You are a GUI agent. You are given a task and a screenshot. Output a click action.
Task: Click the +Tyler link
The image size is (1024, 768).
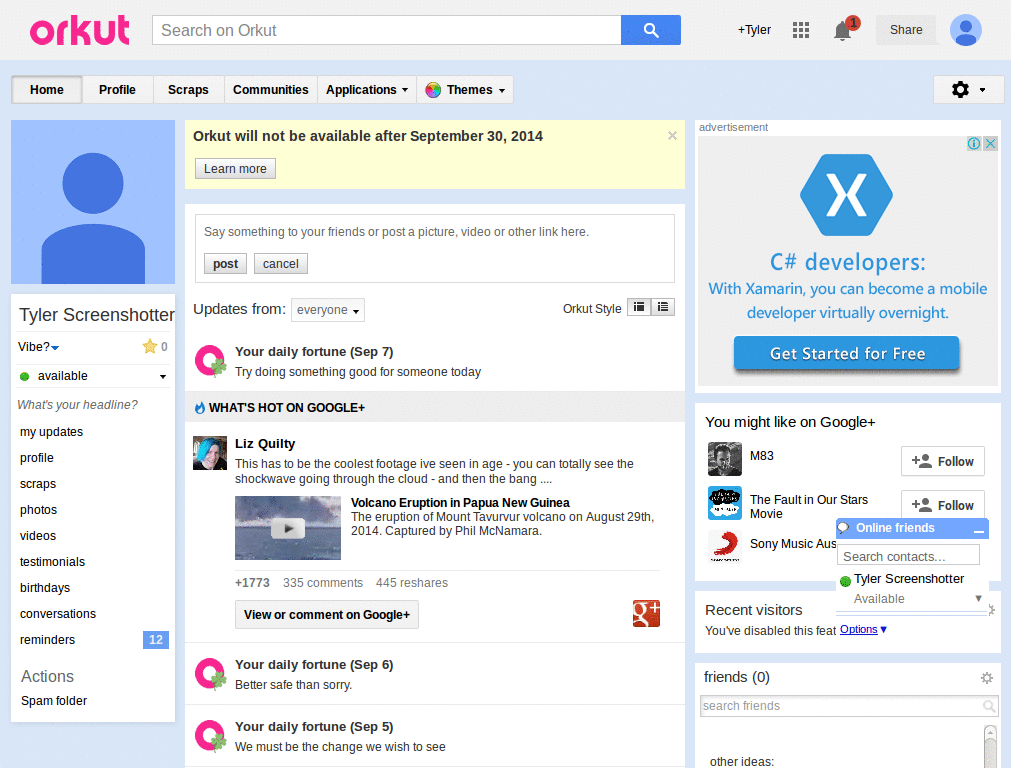[x=754, y=30]
